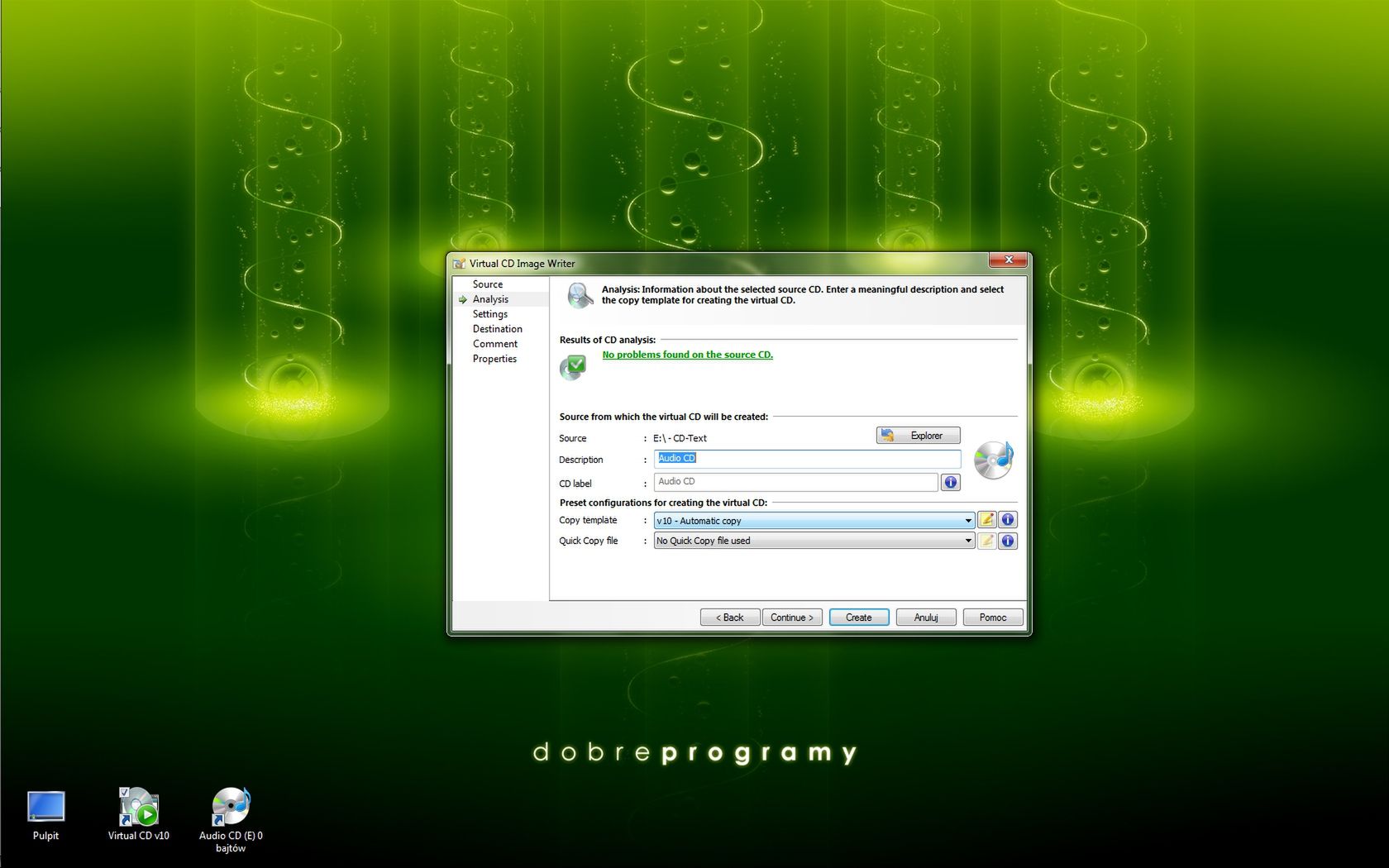Click into the Description input field
Screen dimensions: 1389x868
tap(808, 459)
